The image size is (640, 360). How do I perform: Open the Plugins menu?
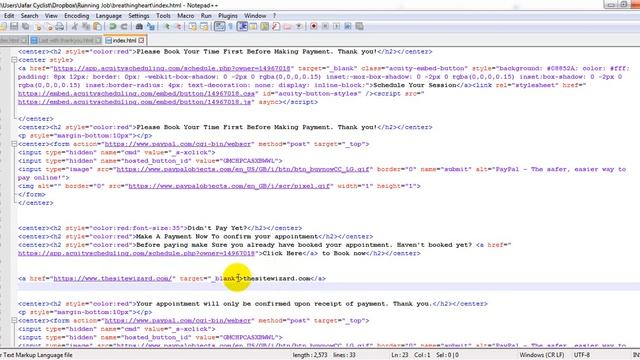(x=228, y=16)
